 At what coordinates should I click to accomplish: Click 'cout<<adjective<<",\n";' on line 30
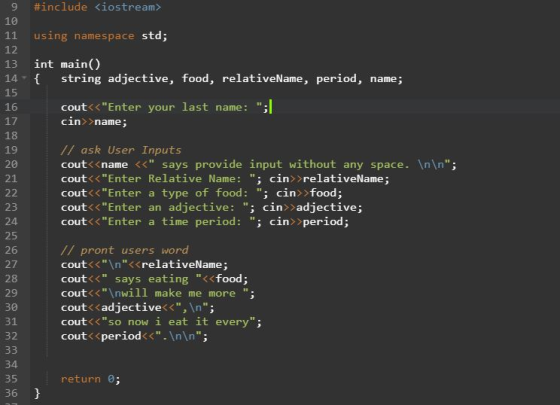click(138, 307)
